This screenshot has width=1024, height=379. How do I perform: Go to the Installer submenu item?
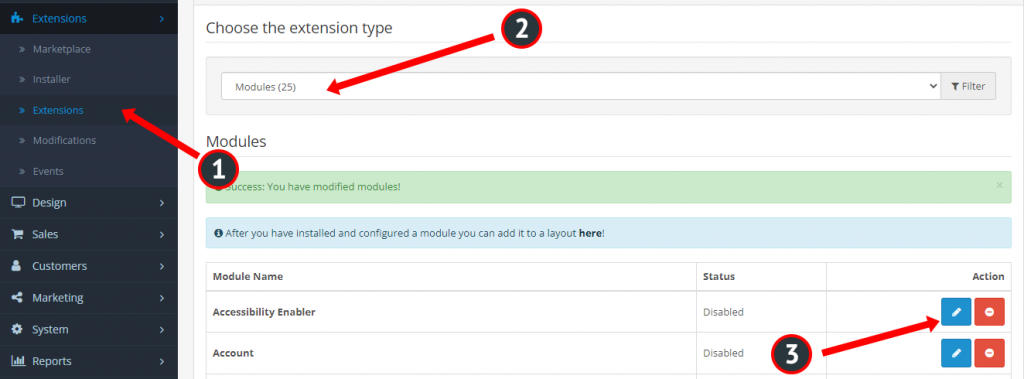52,79
